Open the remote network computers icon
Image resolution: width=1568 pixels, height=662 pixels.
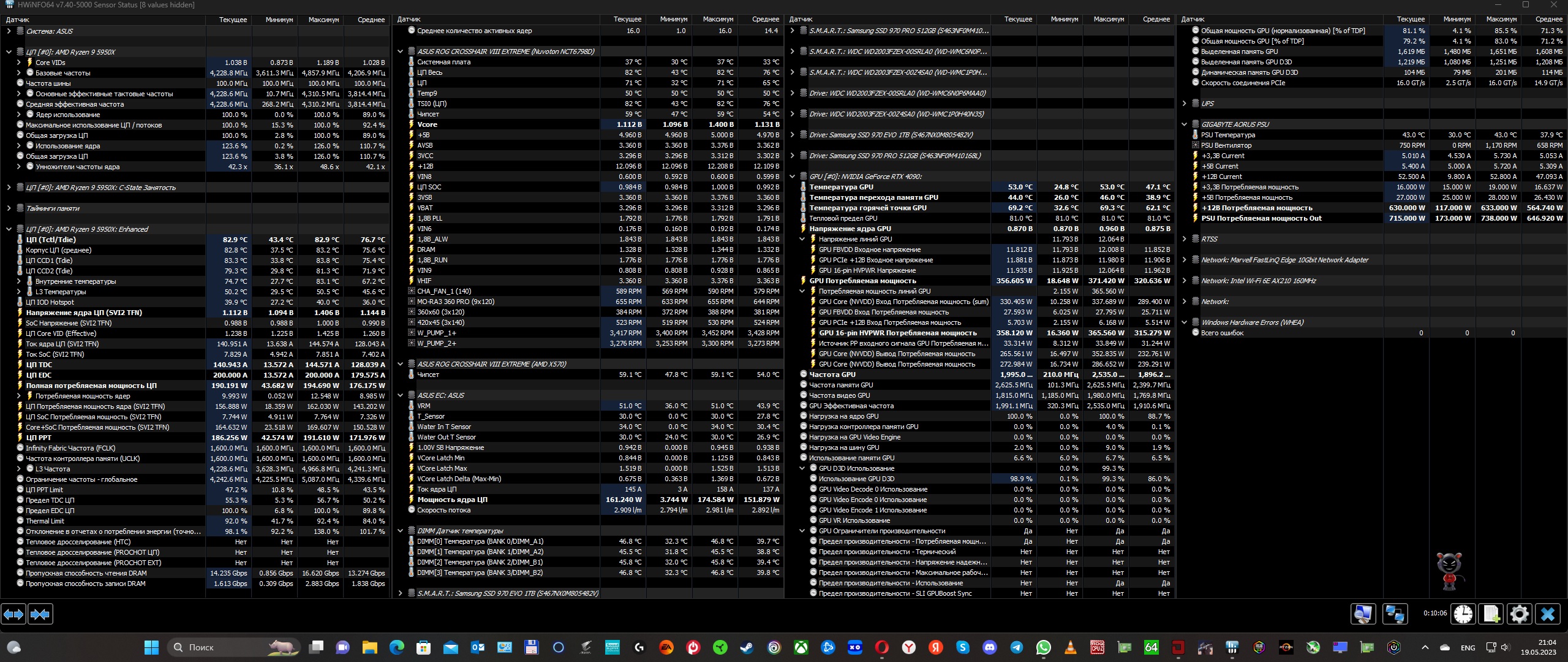pyautogui.click(x=1395, y=614)
